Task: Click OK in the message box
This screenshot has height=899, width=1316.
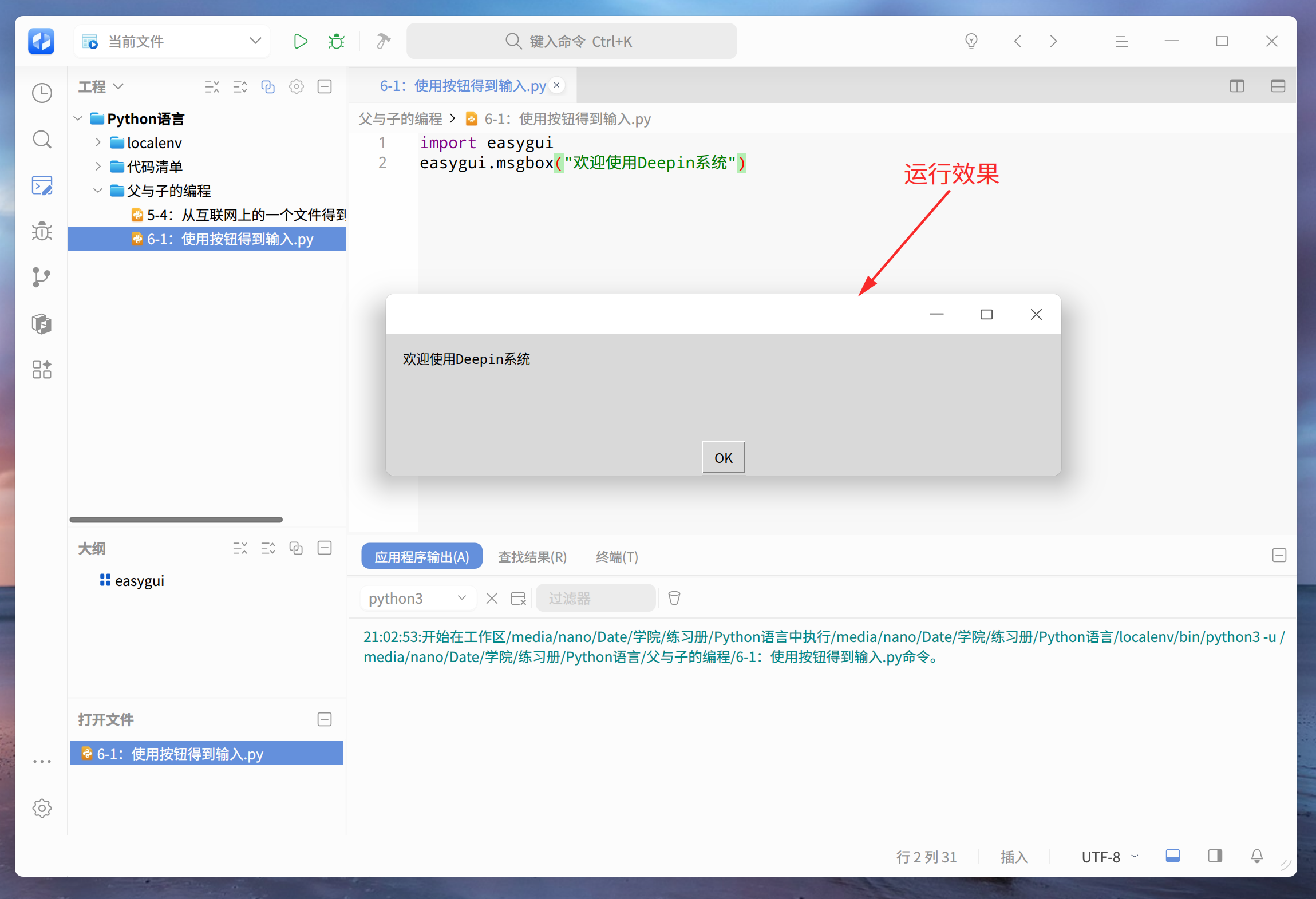Action: [x=724, y=457]
